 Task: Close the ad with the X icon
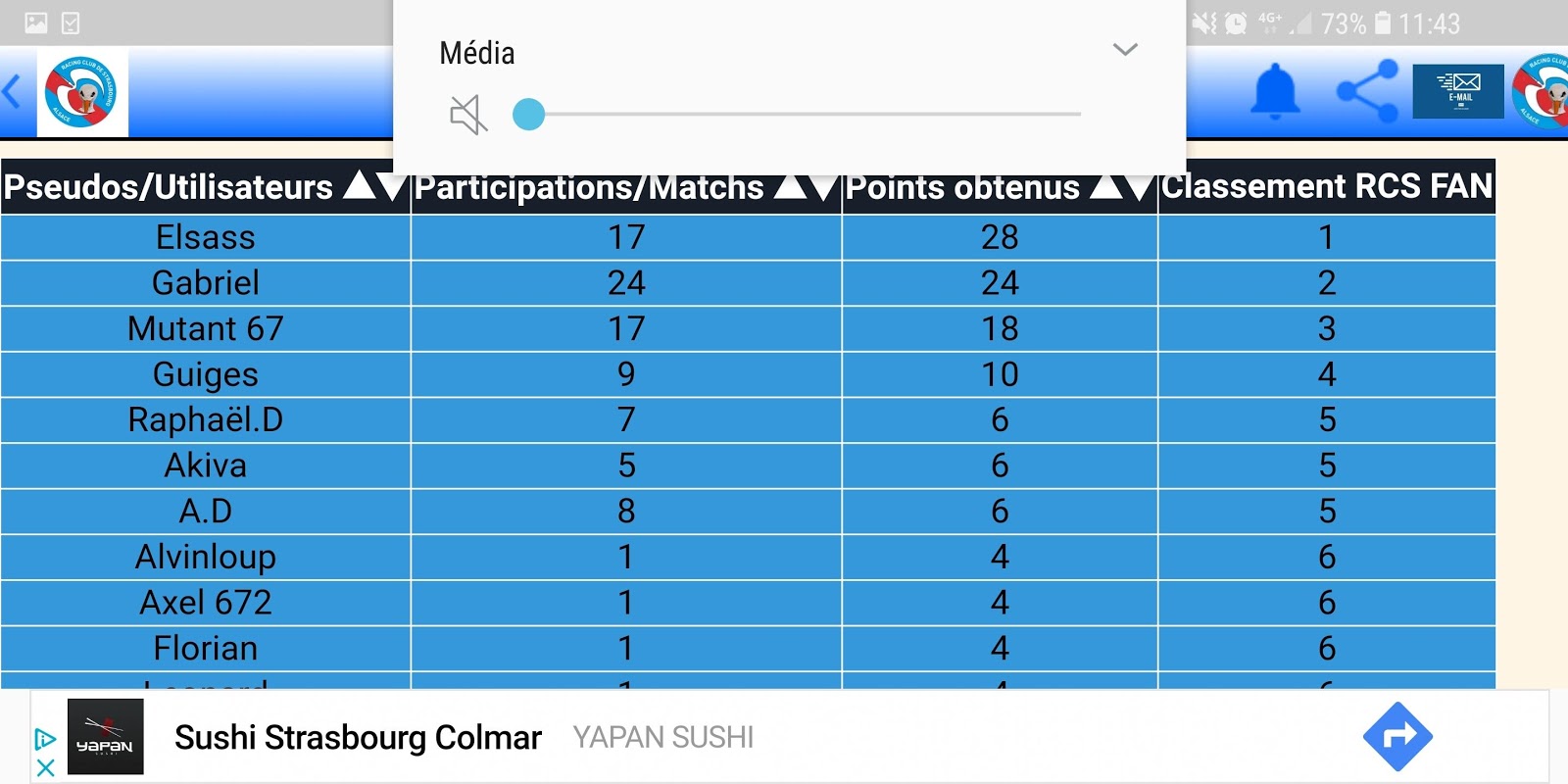tap(45, 767)
